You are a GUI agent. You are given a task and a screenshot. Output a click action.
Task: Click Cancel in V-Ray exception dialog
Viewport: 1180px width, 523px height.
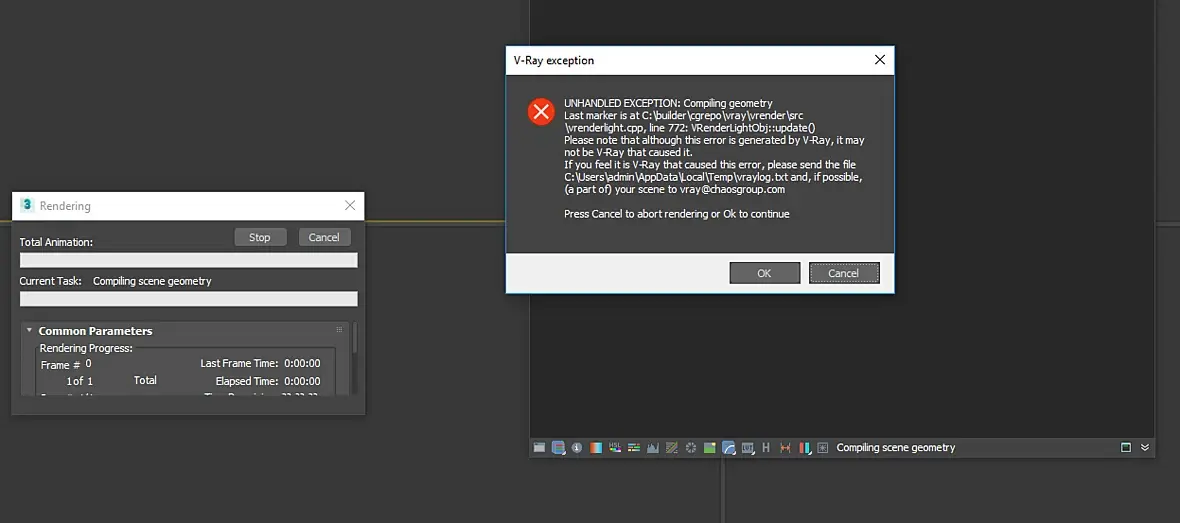[x=844, y=273]
